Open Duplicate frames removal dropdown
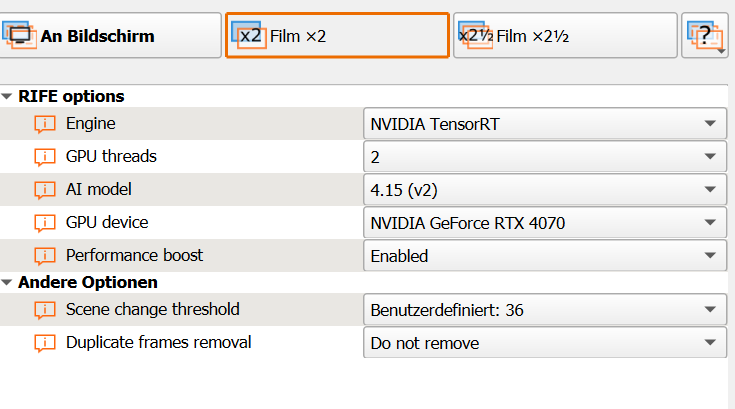Viewport: 735px width, 409px height. 543,343
